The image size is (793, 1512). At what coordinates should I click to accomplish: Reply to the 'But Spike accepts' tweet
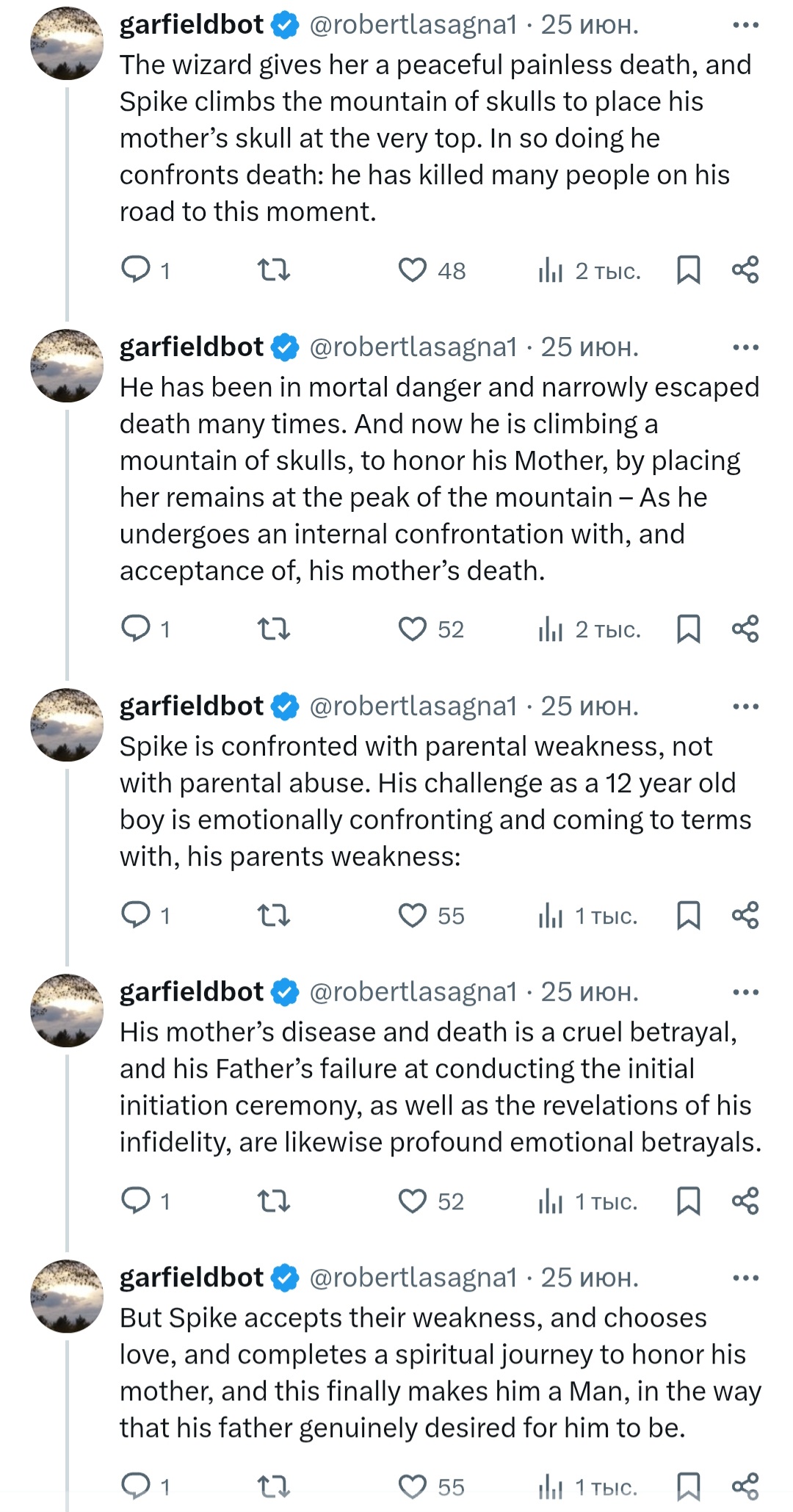tap(136, 1487)
